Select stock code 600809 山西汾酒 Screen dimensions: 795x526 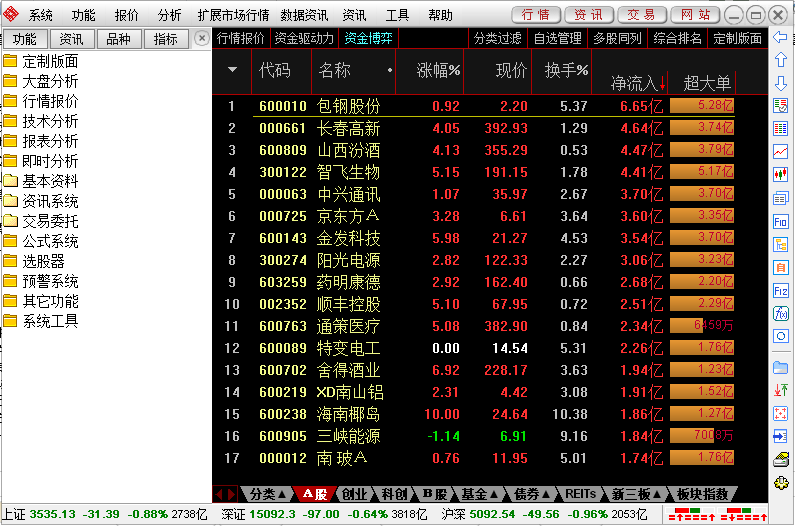283,150
